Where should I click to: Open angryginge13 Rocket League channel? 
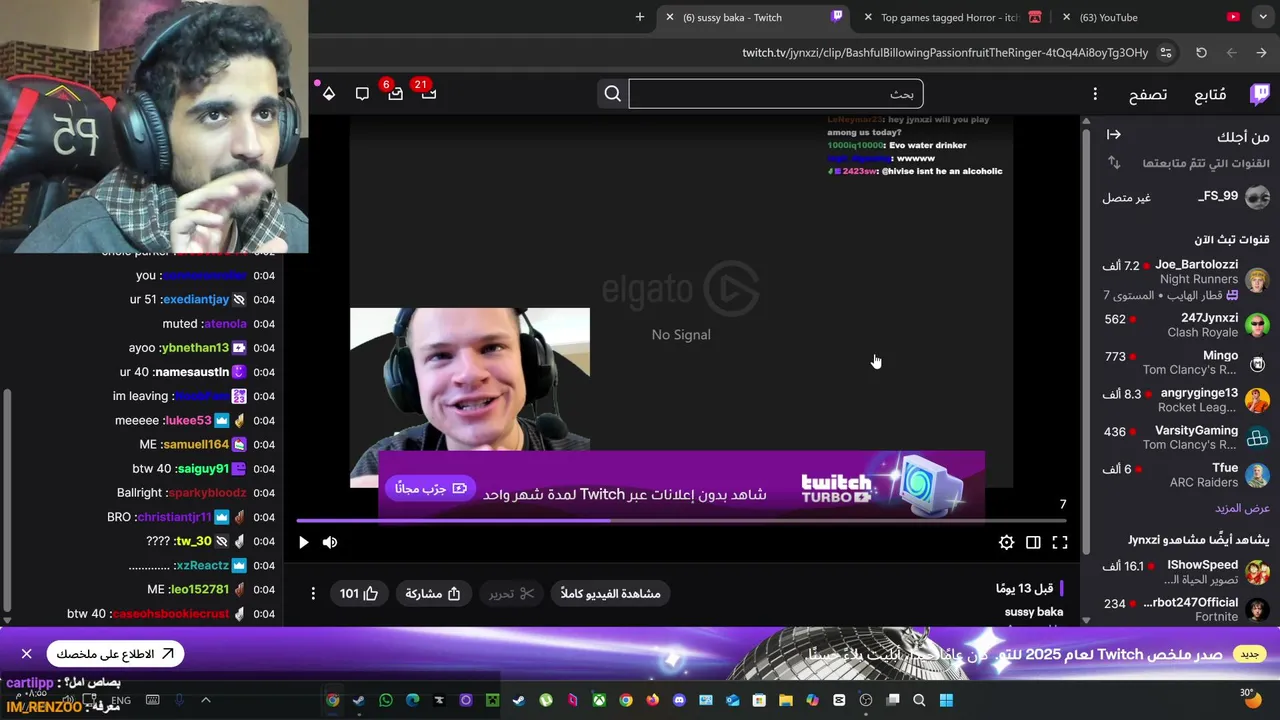coord(1184,400)
